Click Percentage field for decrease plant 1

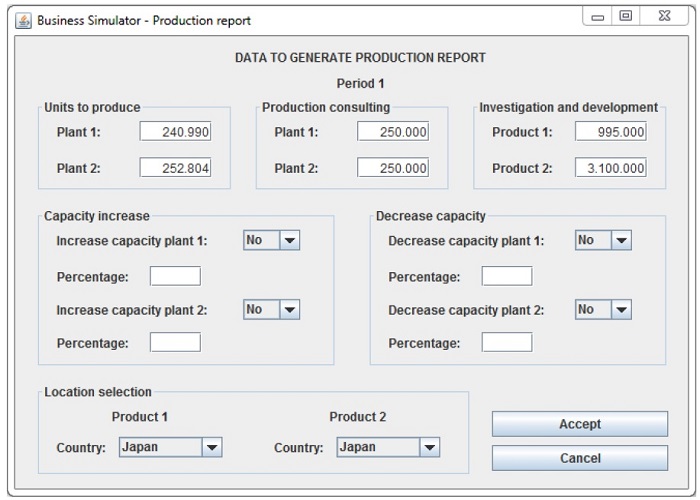[507, 277]
